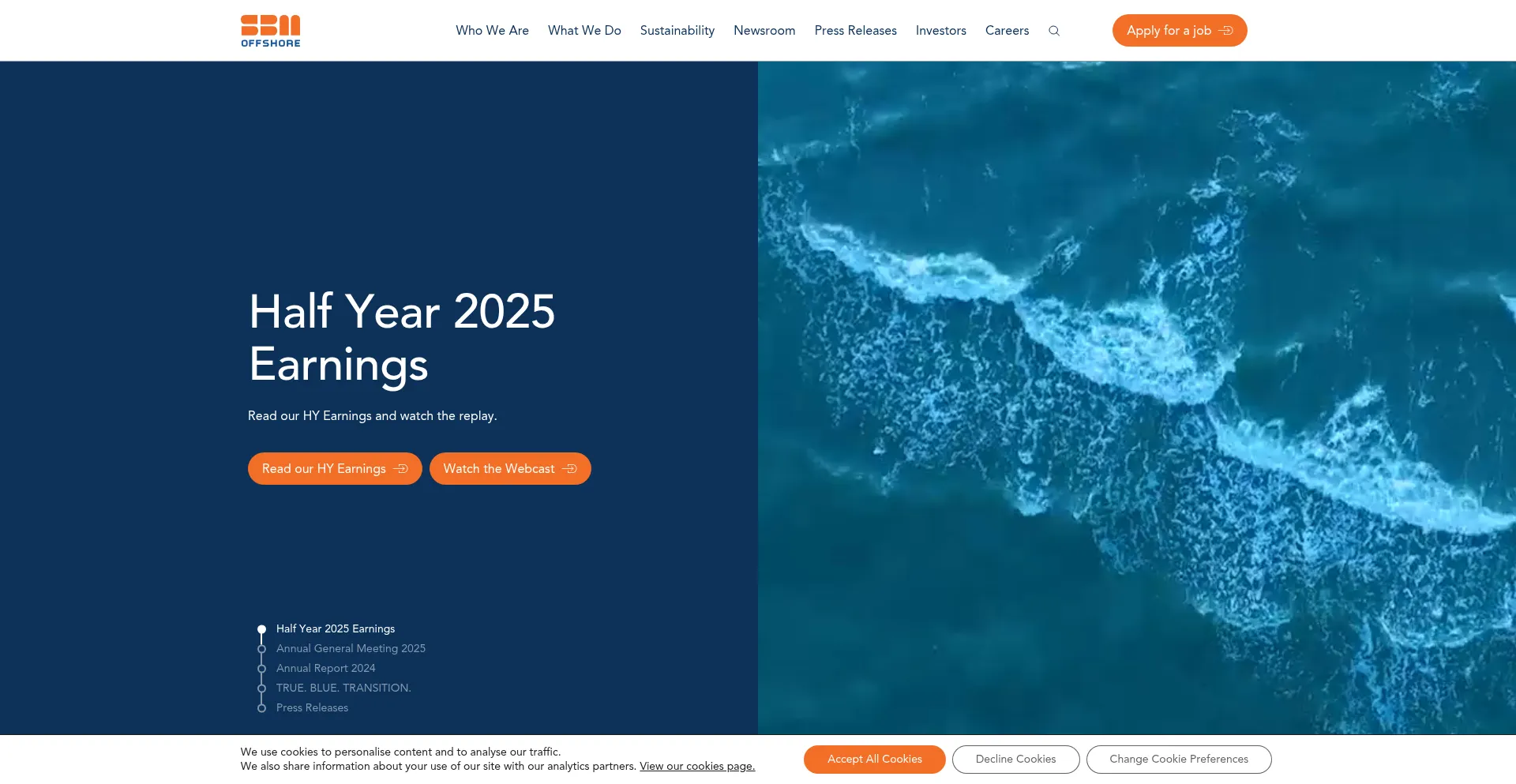1516x784 pixels.
Task: Expand the Investors navigation item
Action: point(940,31)
